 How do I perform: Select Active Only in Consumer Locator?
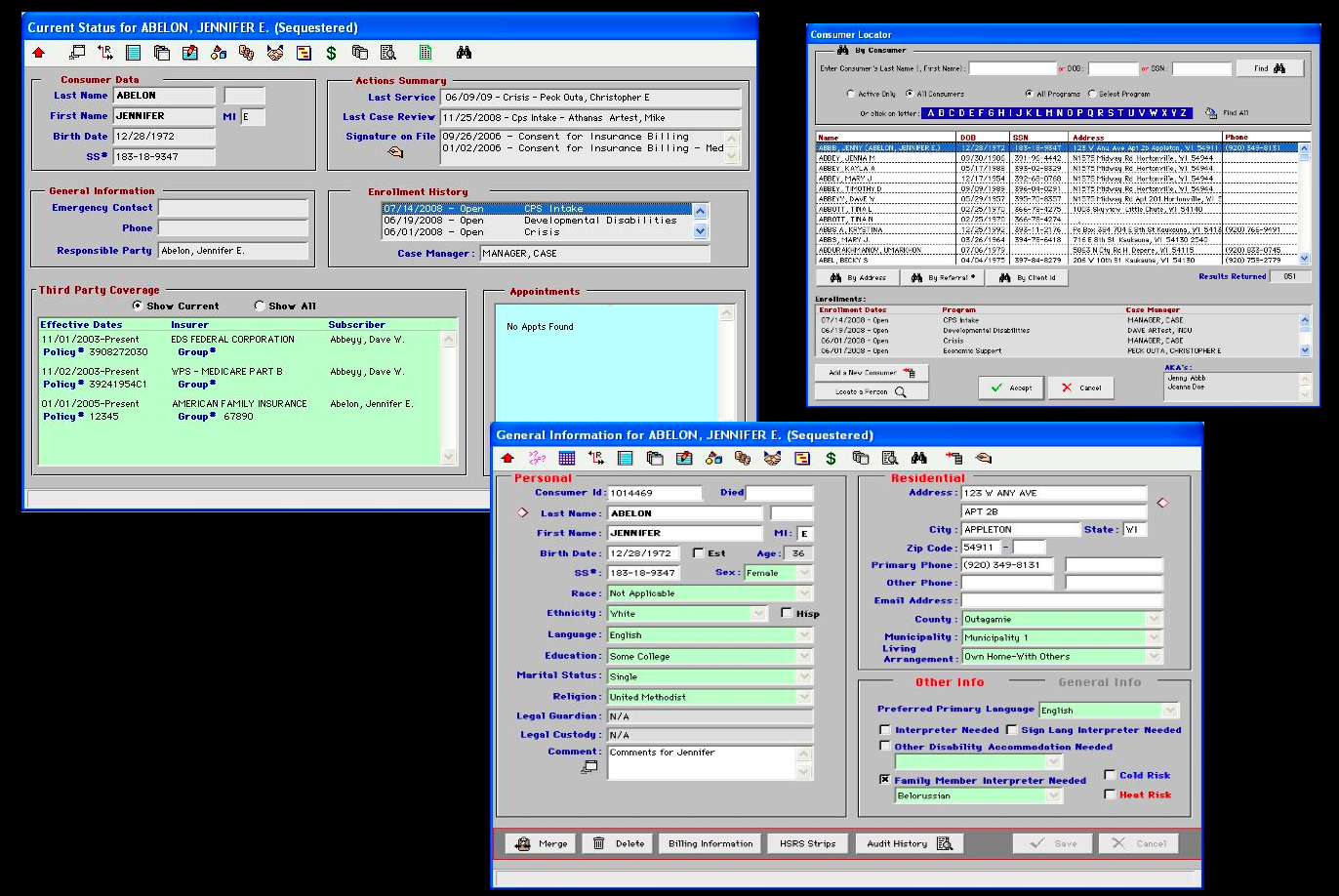click(851, 94)
